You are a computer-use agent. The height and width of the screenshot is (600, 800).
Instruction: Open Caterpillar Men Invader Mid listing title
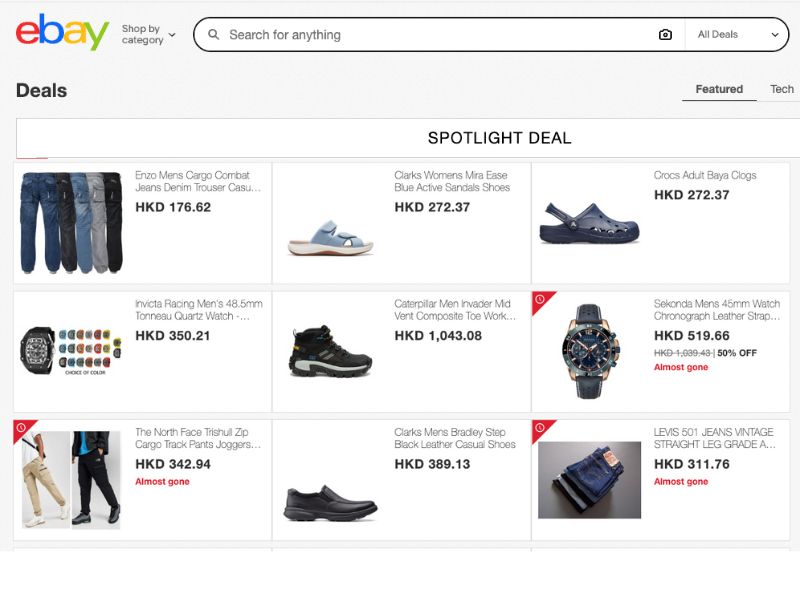pyautogui.click(x=455, y=310)
